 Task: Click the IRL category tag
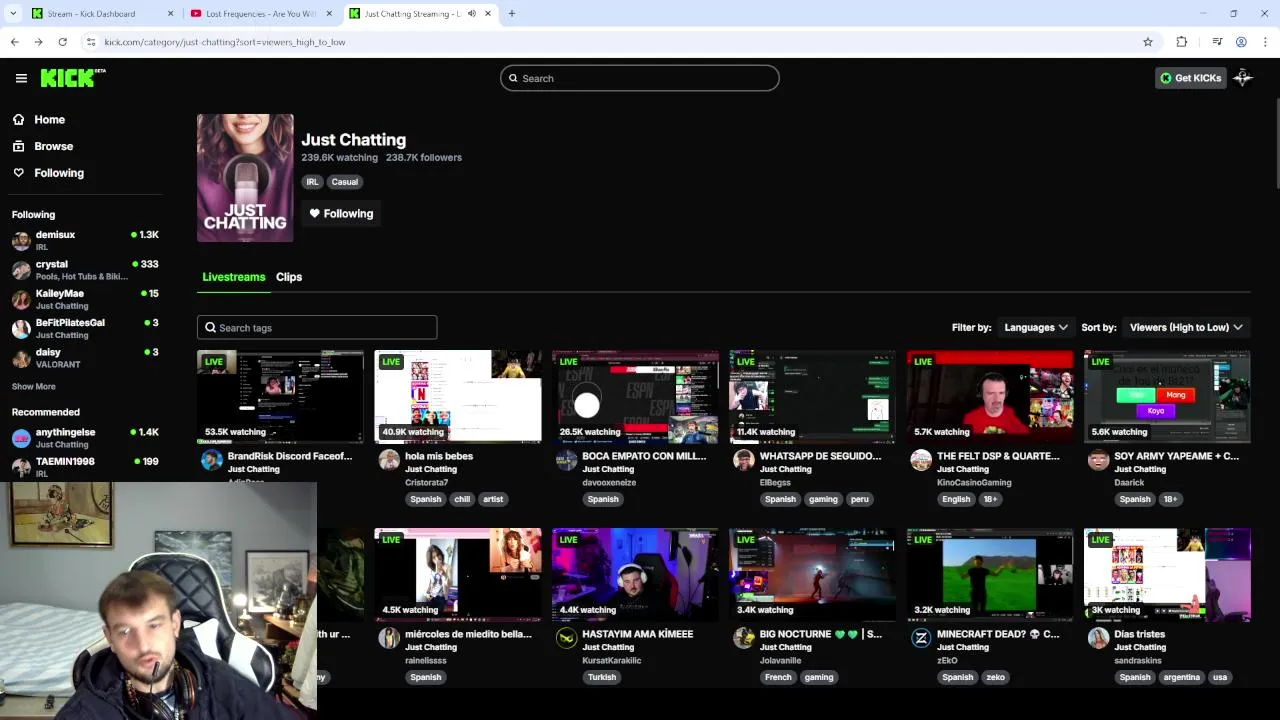tap(312, 182)
